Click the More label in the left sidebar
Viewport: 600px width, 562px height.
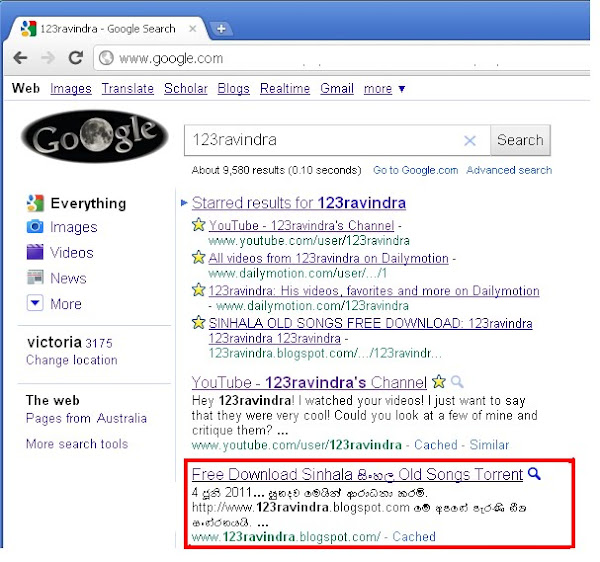[66, 304]
